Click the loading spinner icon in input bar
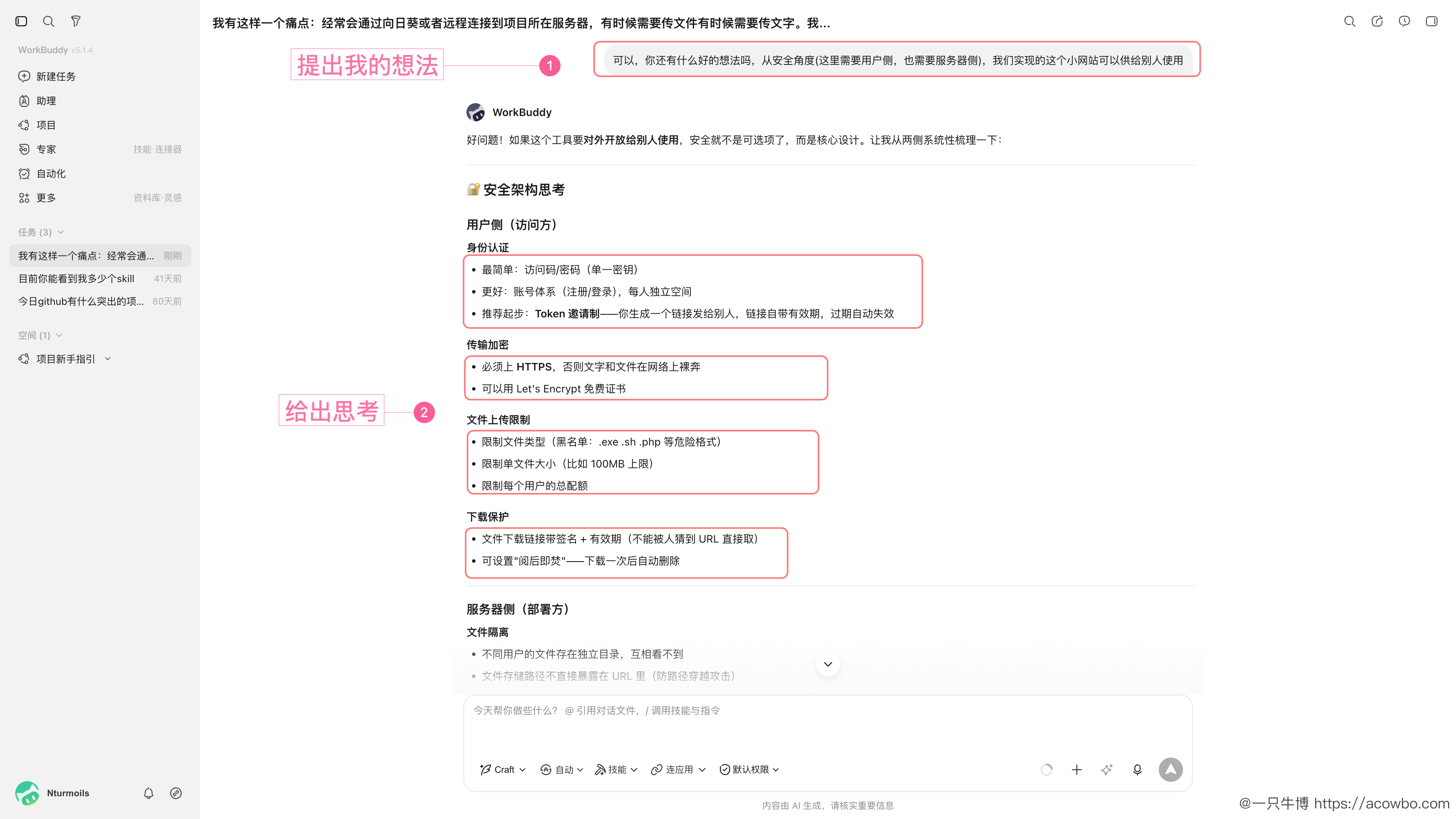 coord(1047,769)
